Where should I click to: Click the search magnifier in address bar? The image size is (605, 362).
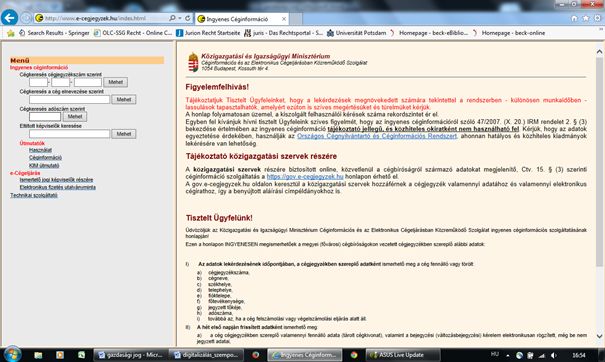pos(172,18)
